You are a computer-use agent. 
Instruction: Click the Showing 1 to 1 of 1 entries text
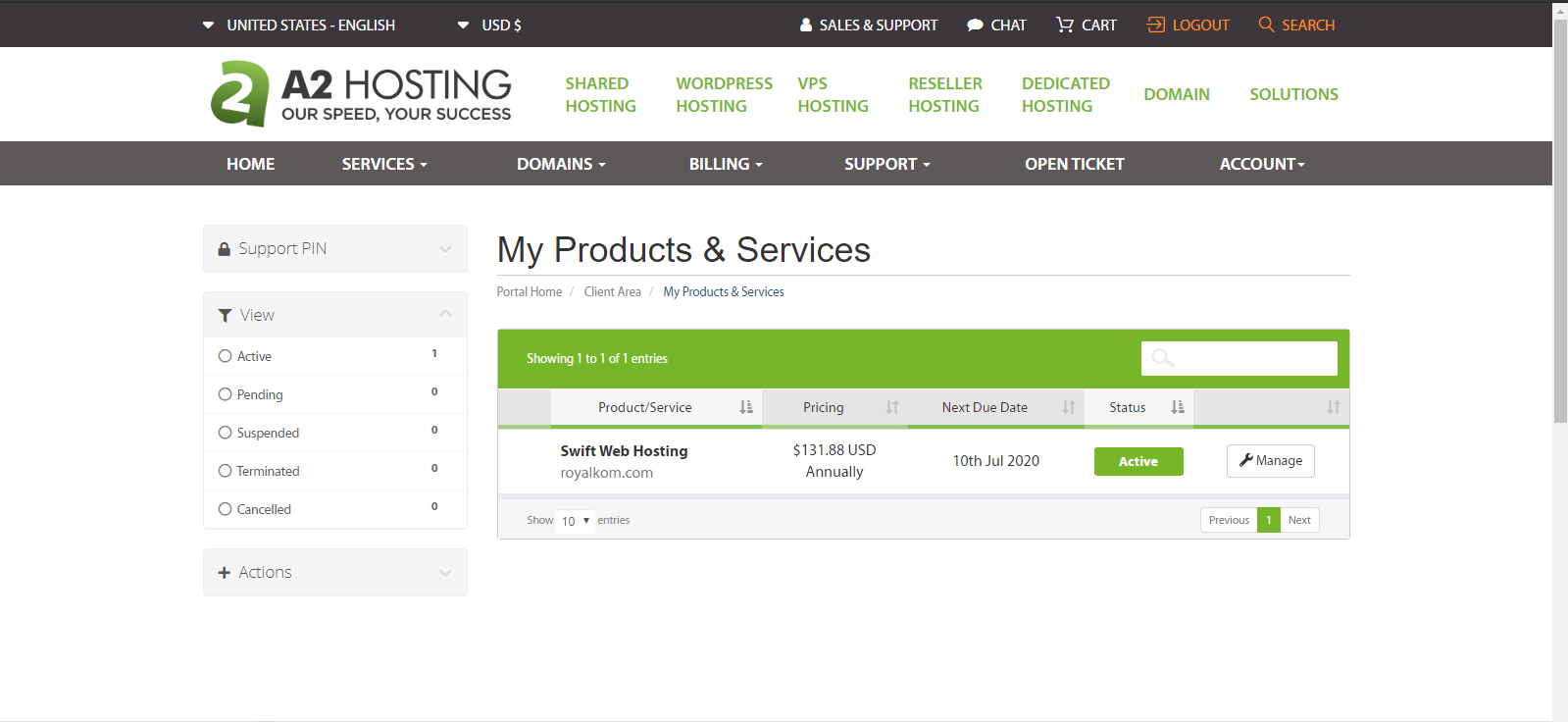click(x=597, y=359)
